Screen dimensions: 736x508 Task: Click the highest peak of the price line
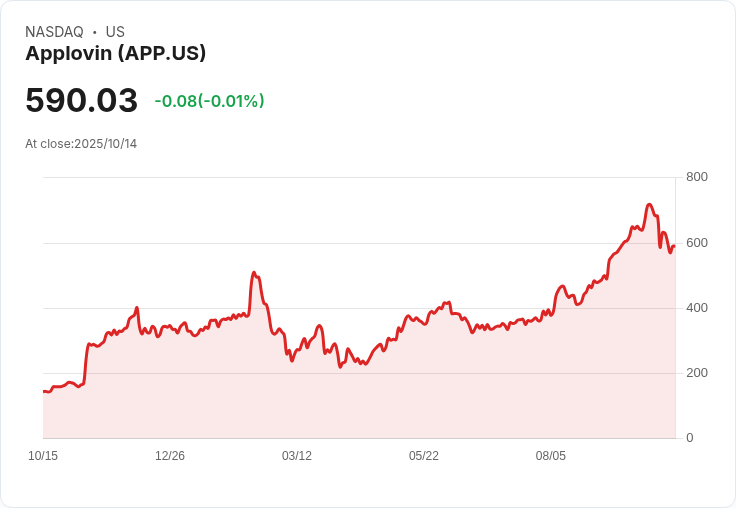649,205
